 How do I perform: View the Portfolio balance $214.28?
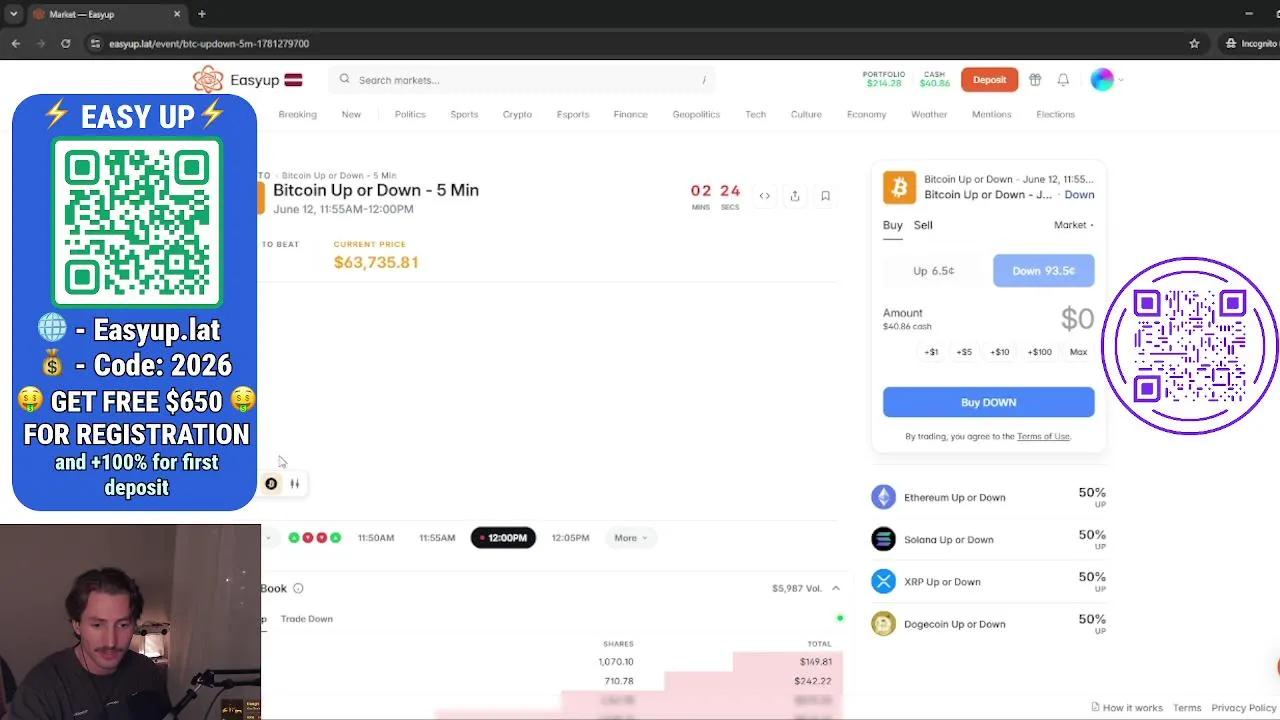pos(884,79)
